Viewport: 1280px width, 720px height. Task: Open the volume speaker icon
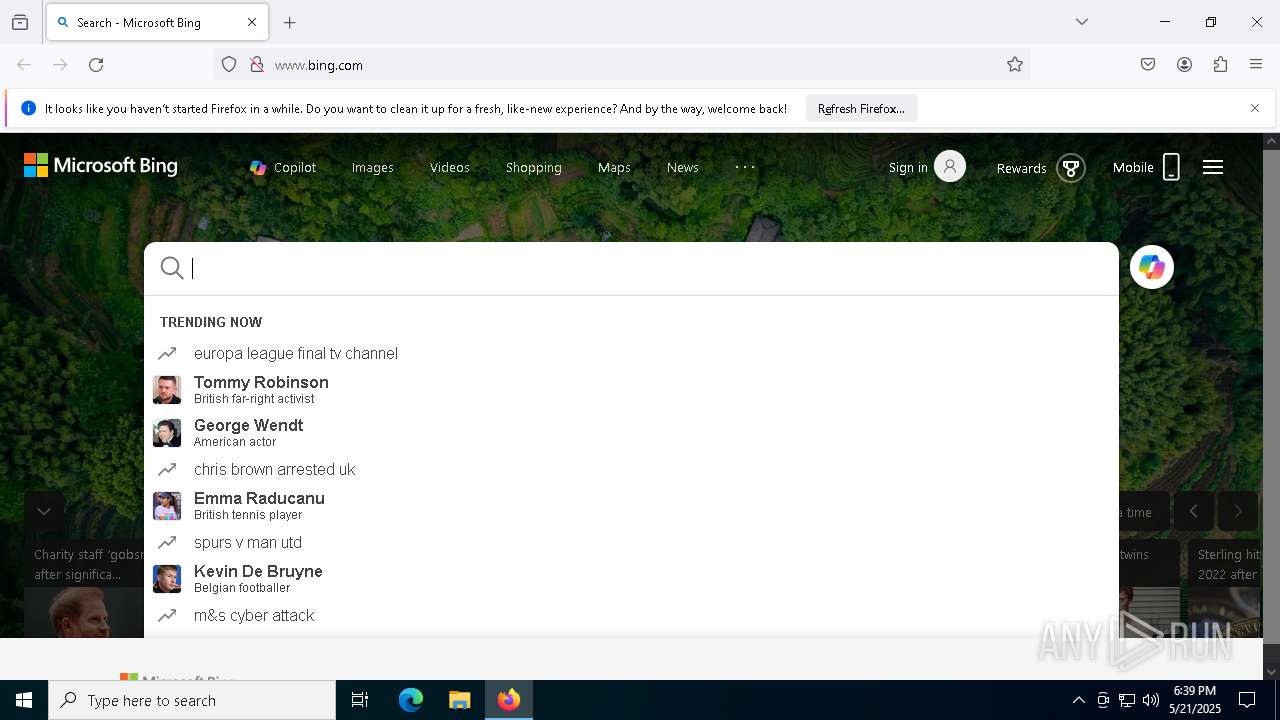1151,700
